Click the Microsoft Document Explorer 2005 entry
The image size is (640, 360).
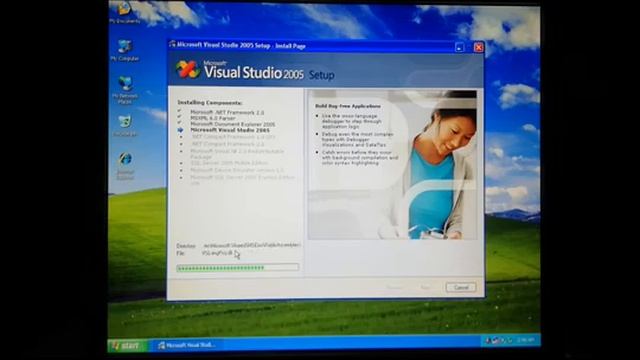(x=232, y=124)
